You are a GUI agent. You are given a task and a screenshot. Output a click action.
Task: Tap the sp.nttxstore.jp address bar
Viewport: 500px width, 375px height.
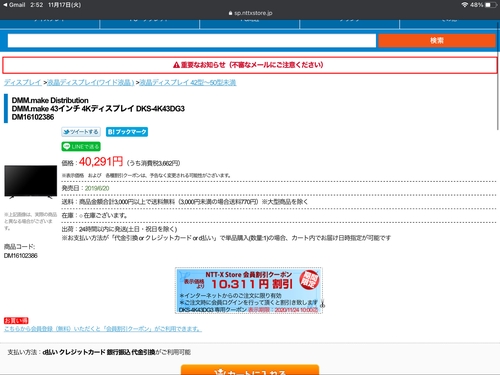point(250,13)
